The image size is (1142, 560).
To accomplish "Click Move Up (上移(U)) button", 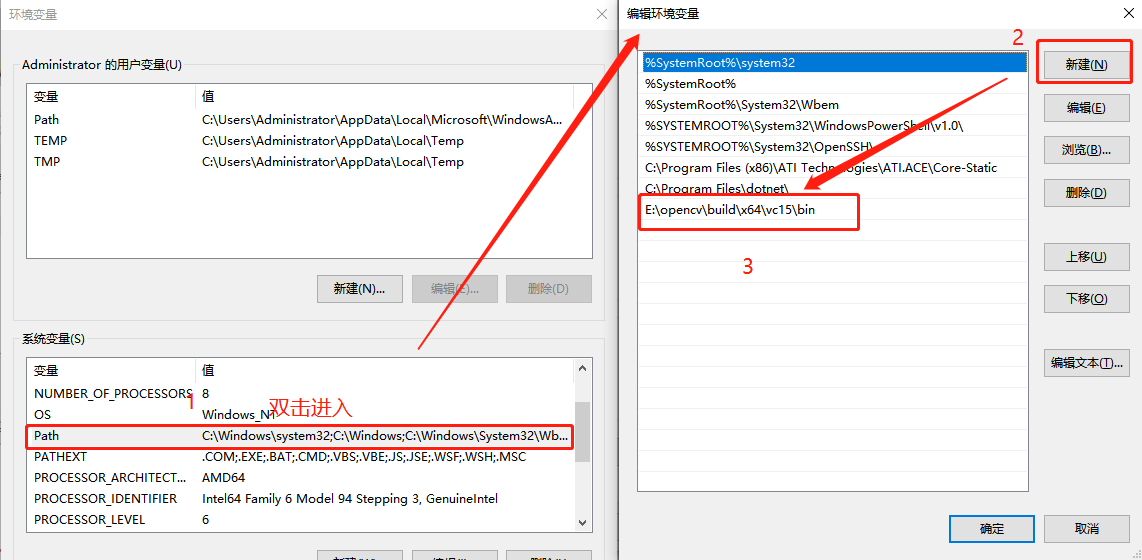I will (x=1087, y=256).
